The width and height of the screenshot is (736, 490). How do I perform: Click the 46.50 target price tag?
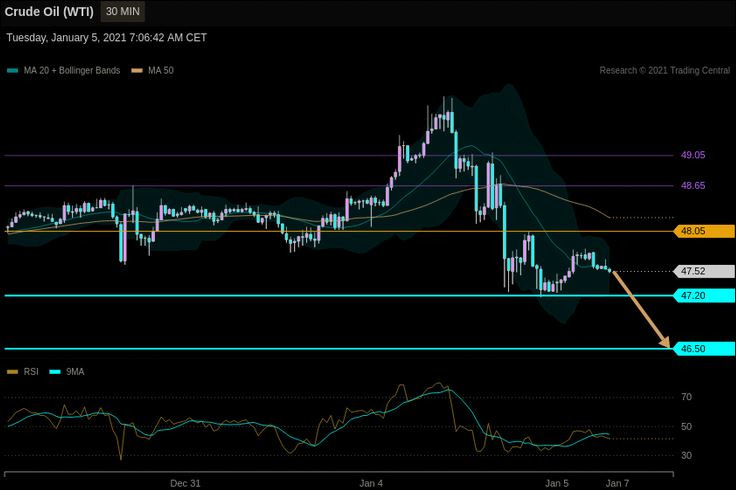coord(704,348)
